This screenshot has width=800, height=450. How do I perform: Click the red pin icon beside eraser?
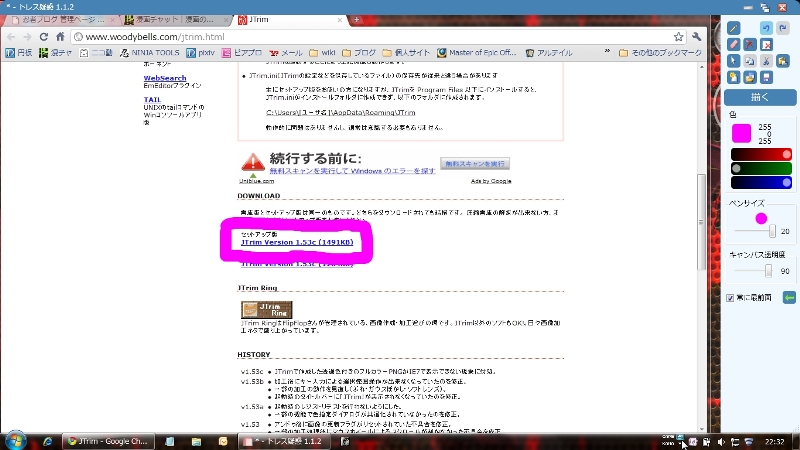(x=749, y=45)
